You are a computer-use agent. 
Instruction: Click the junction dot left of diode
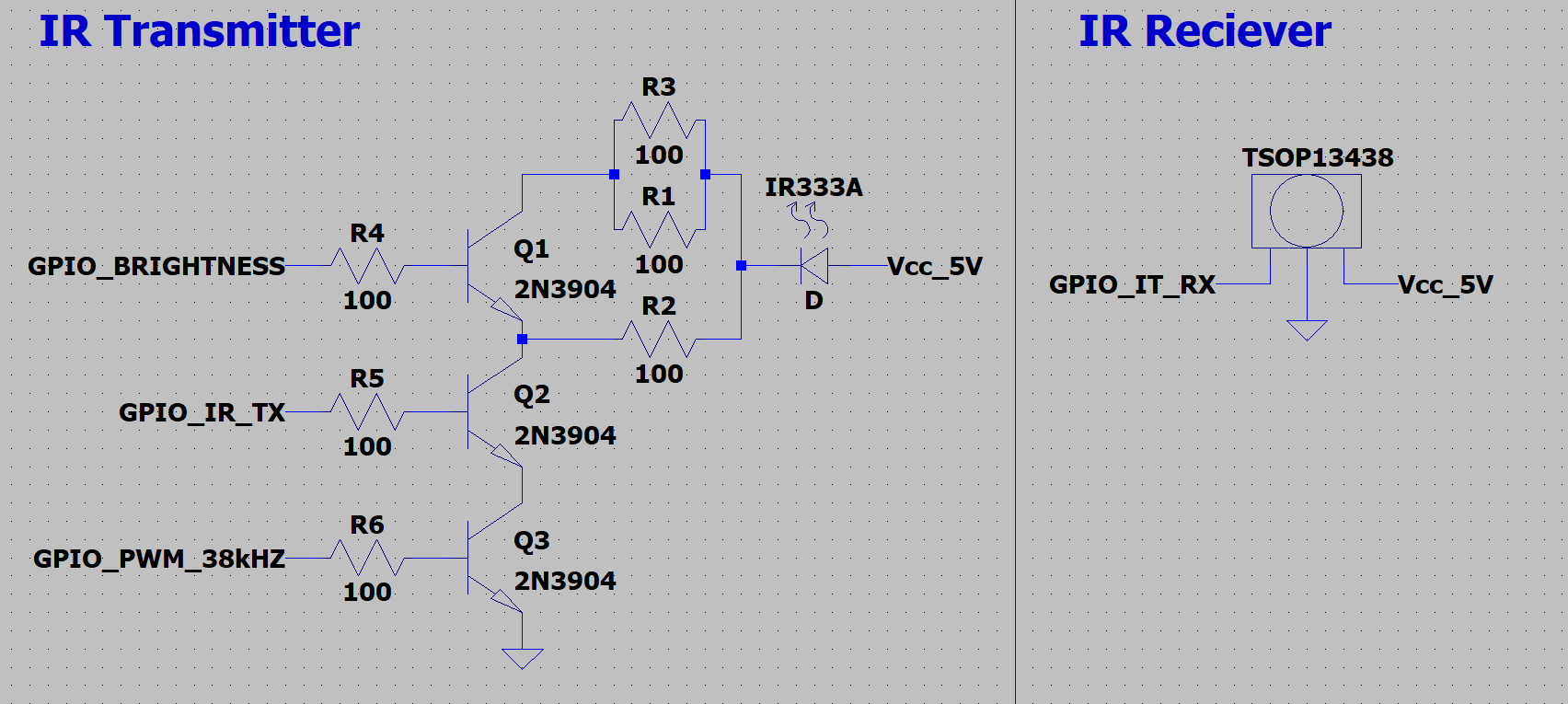(742, 266)
